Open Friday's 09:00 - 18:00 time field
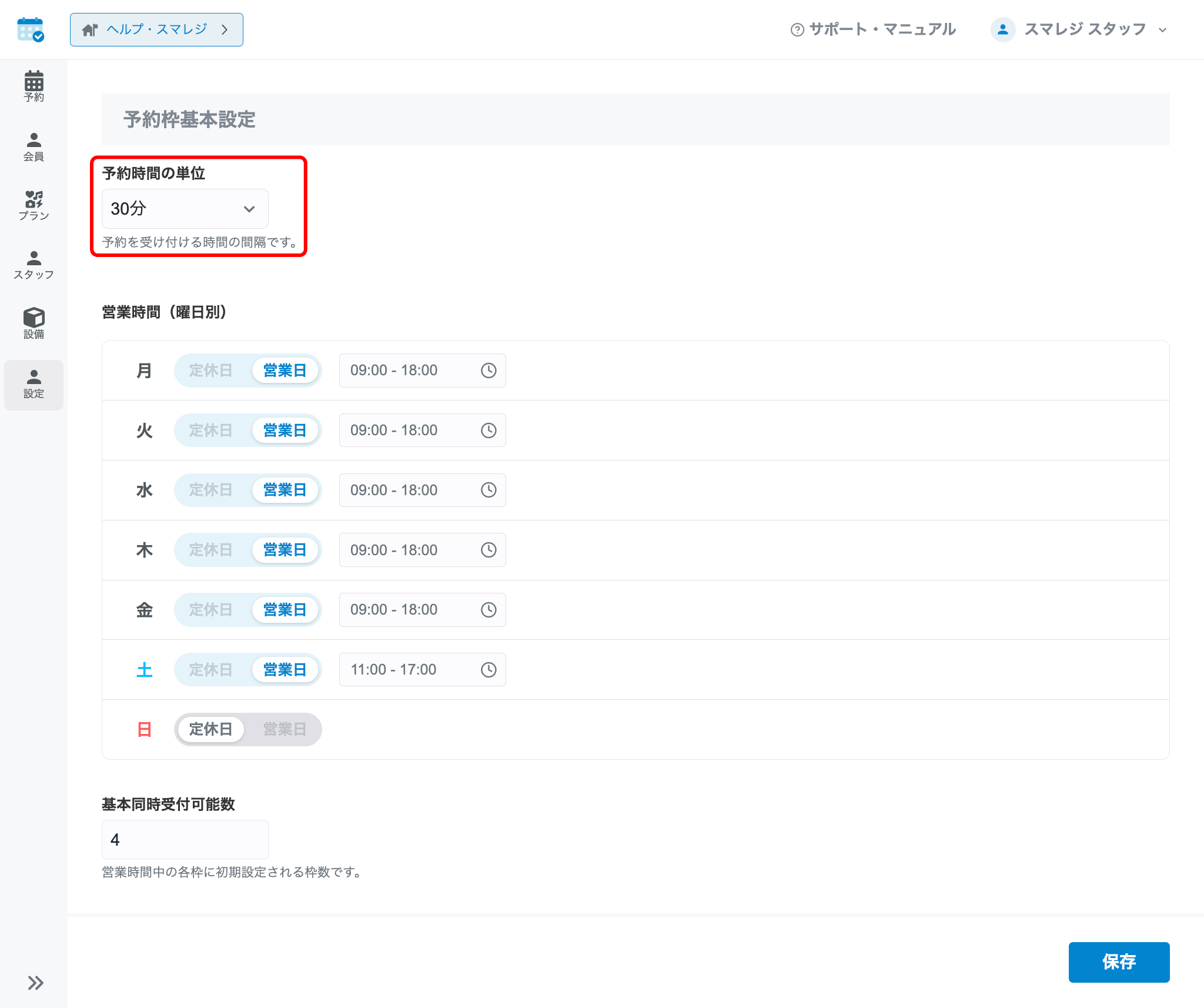The height and width of the screenshot is (1008, 1204). click(423, 610)
